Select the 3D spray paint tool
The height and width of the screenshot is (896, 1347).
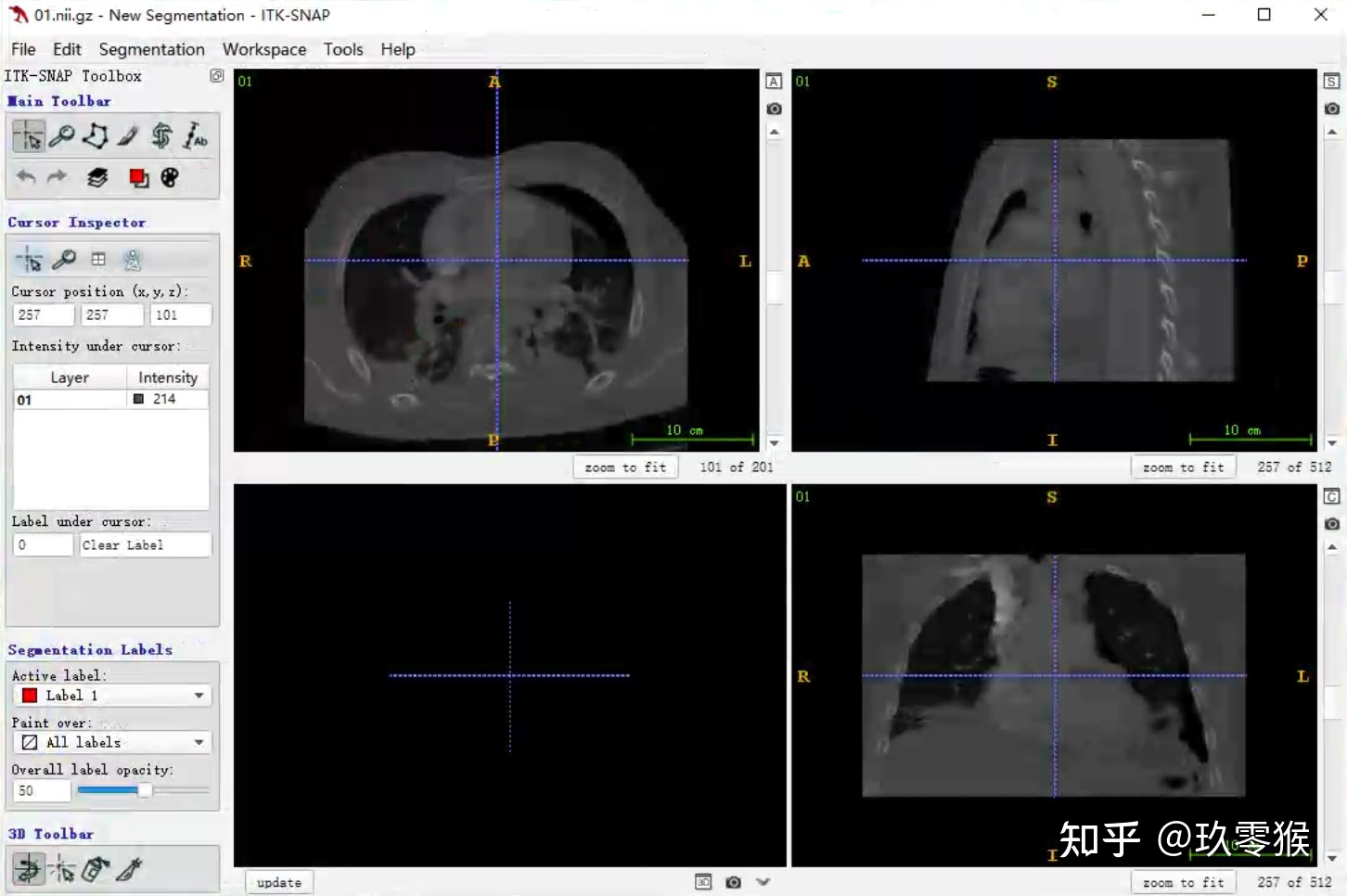94,869
